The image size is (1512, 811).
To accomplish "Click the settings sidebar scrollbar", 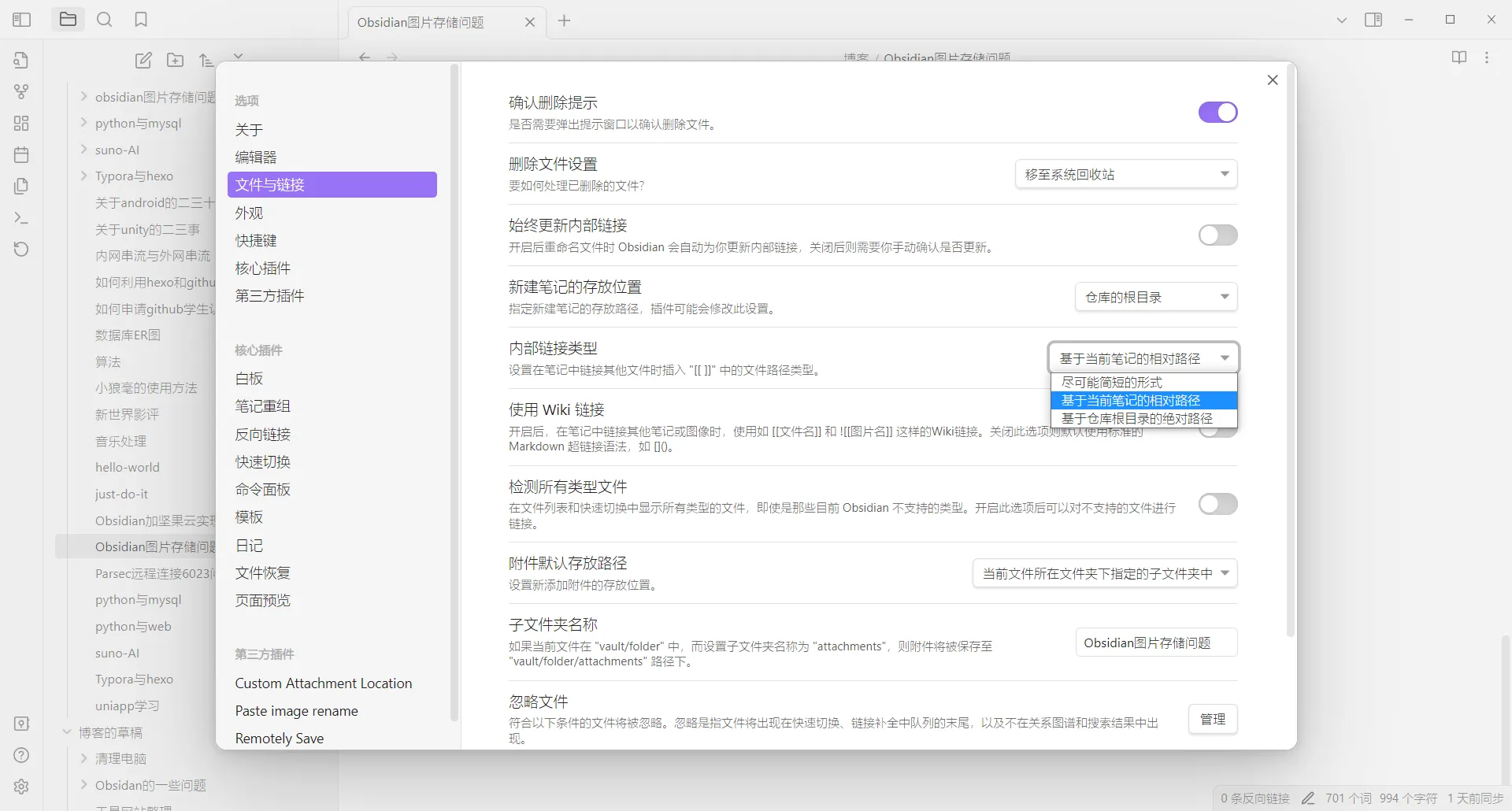I will point(454,394).
